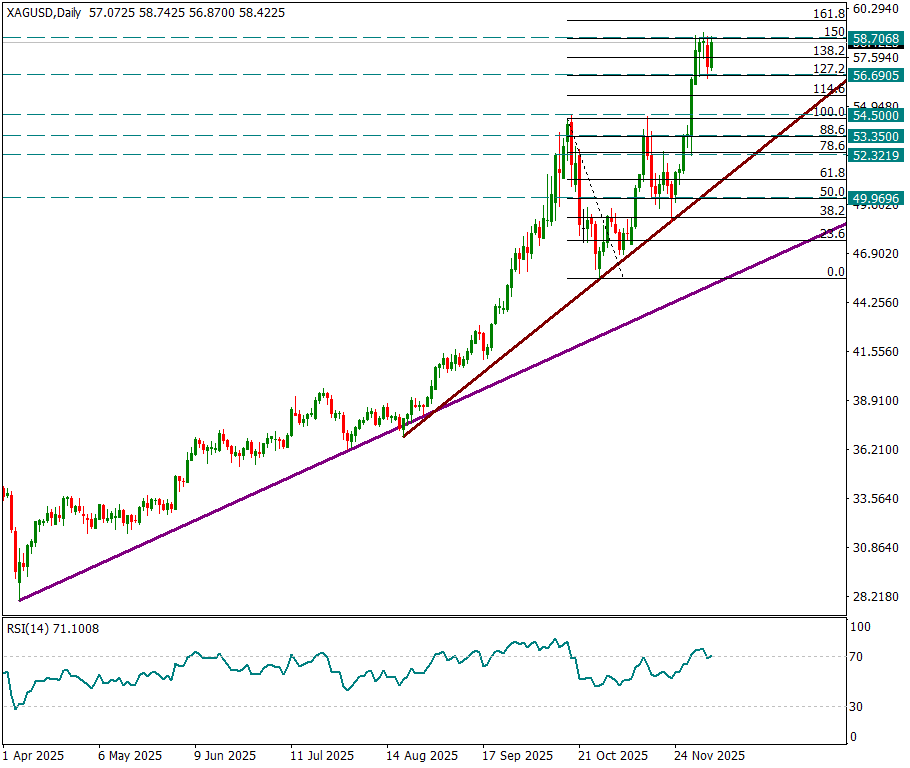The height and width of the screenshot is (768, 910).
Task: Select the 53.3500 price level tag
Action: click(x=877, y=135)
